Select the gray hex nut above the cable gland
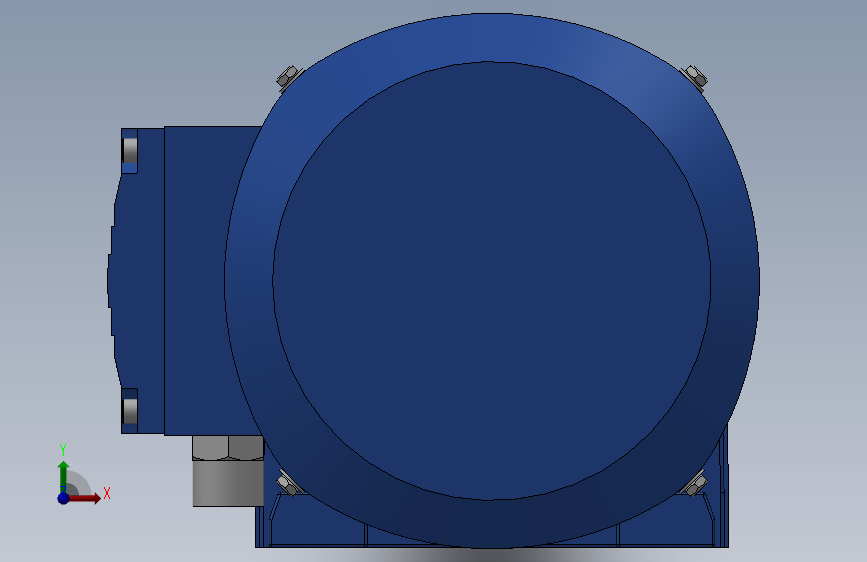867x562 pixels. tap(228, 447)
